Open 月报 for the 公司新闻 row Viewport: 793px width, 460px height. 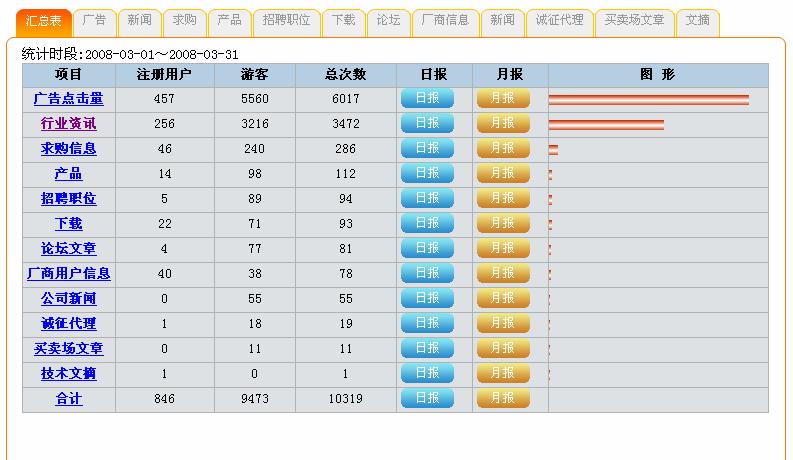pos(502,299)
